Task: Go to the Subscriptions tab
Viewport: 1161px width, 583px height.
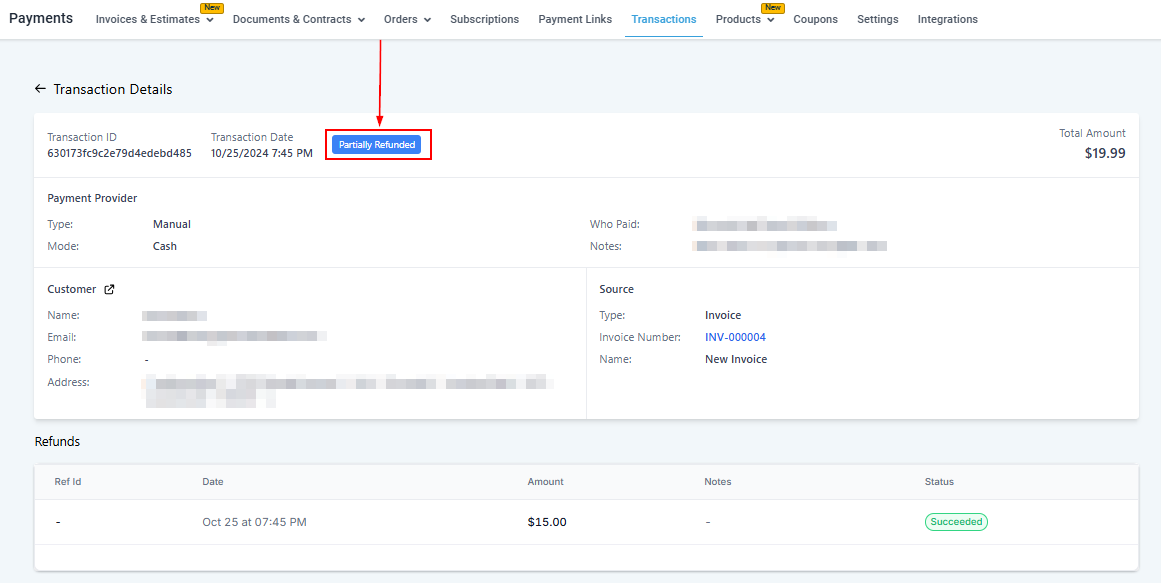Action: (x=484, y=20)
